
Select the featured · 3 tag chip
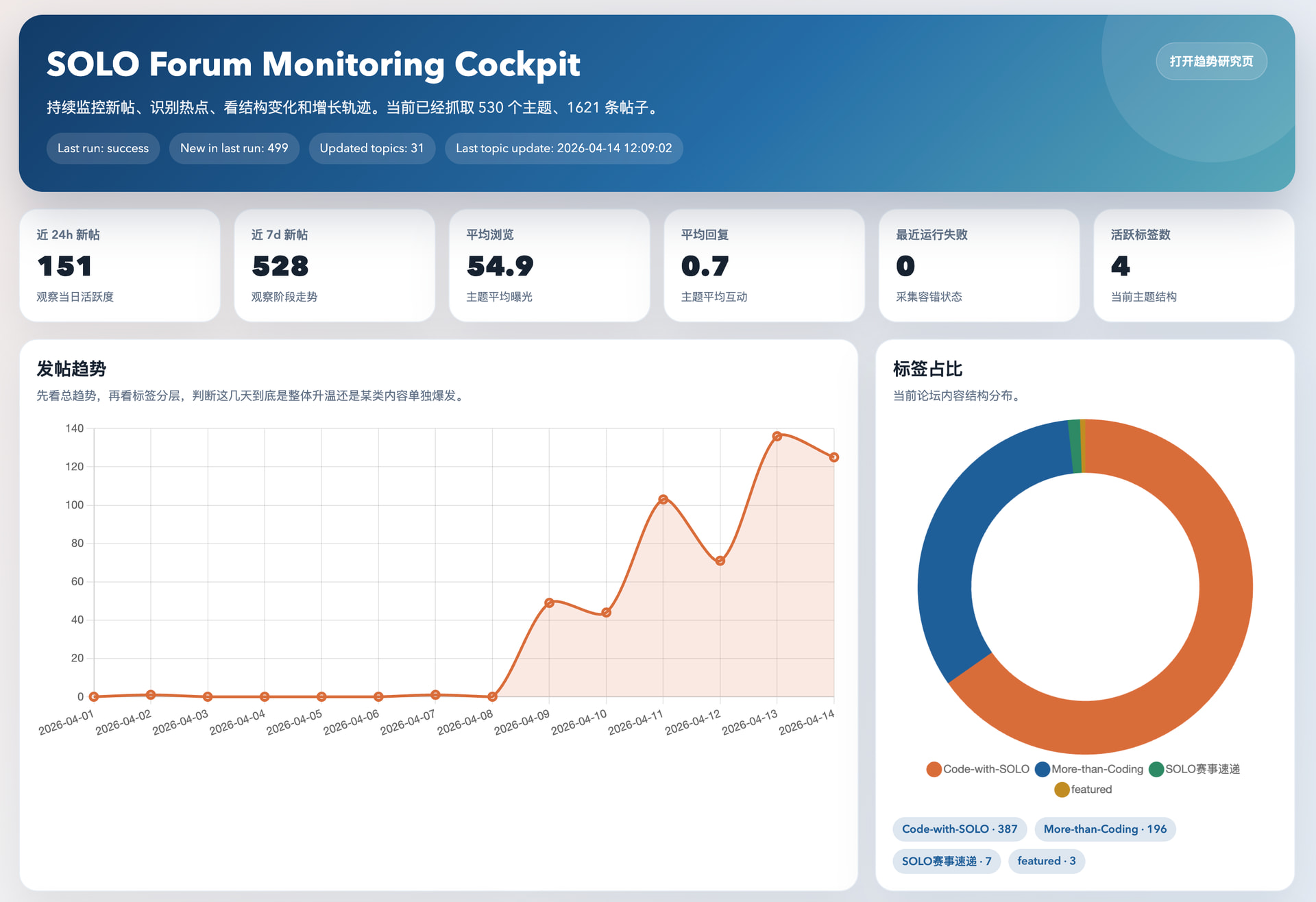tap(1046, 861)
